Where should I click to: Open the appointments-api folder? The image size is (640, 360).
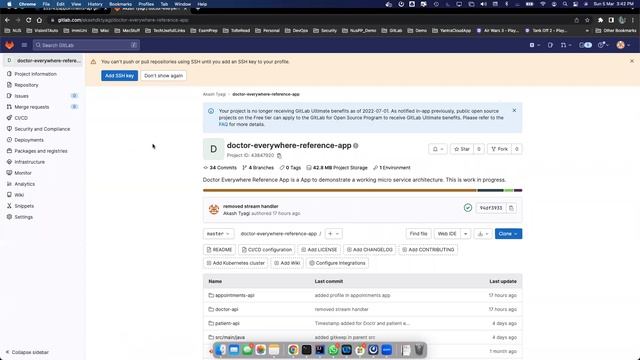pyautogui.click(x=235, y=295)
